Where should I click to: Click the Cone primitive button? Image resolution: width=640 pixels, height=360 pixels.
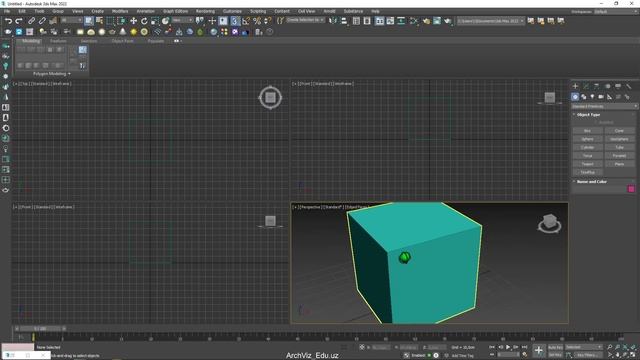(x=619, y=131)
